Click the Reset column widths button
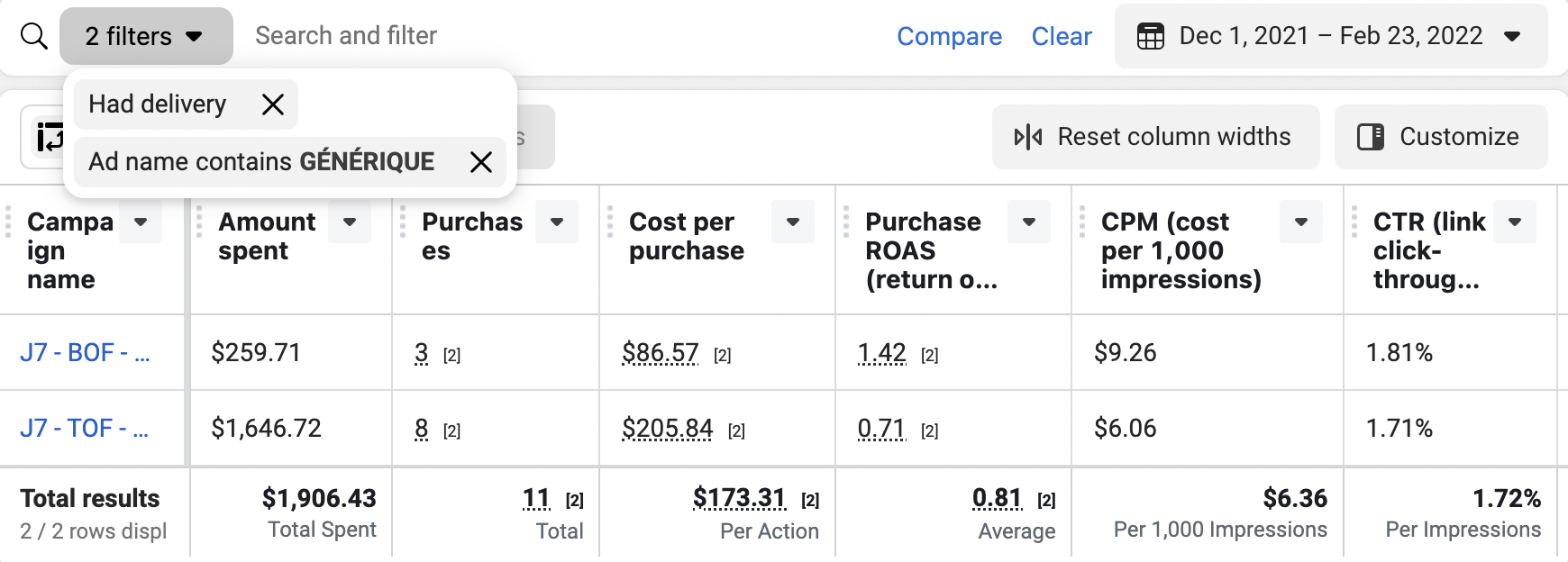This screenshot has width=1568, height=562. (x=1155, y=137)
